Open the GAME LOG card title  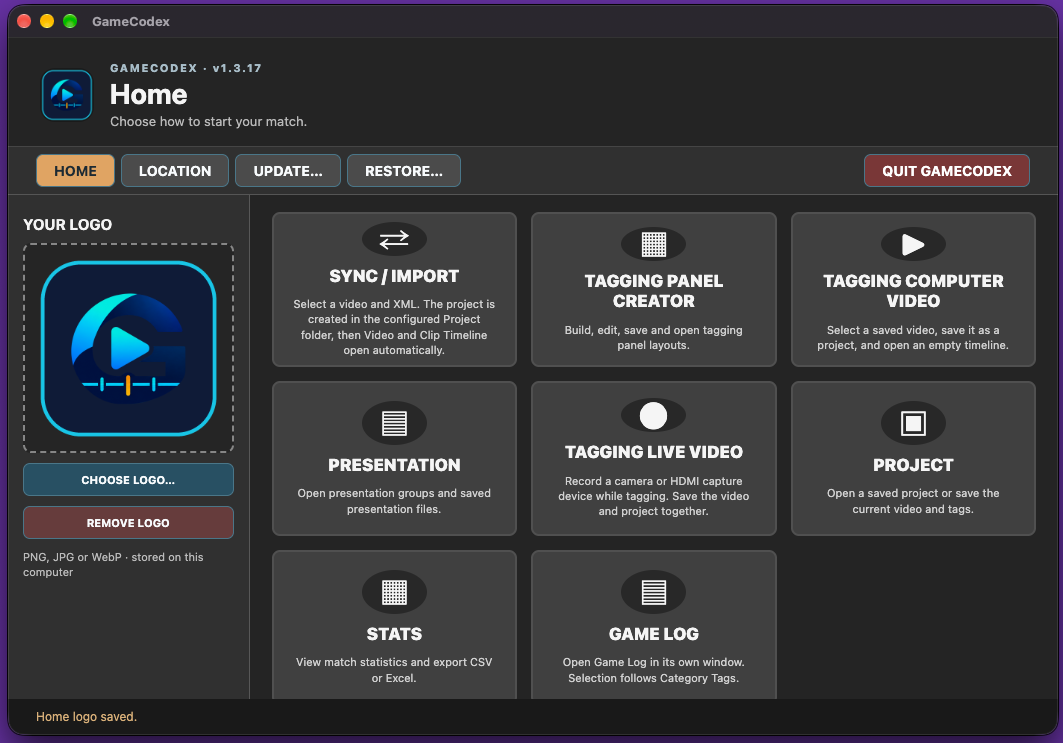point(654,634)
